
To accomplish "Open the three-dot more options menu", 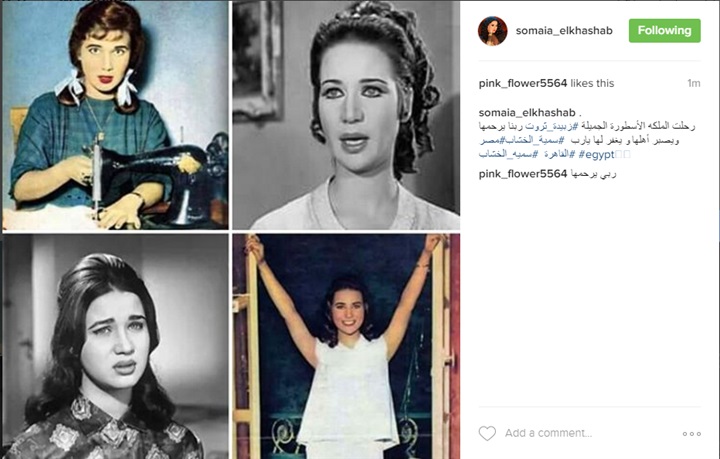I will tap(692, 433).
